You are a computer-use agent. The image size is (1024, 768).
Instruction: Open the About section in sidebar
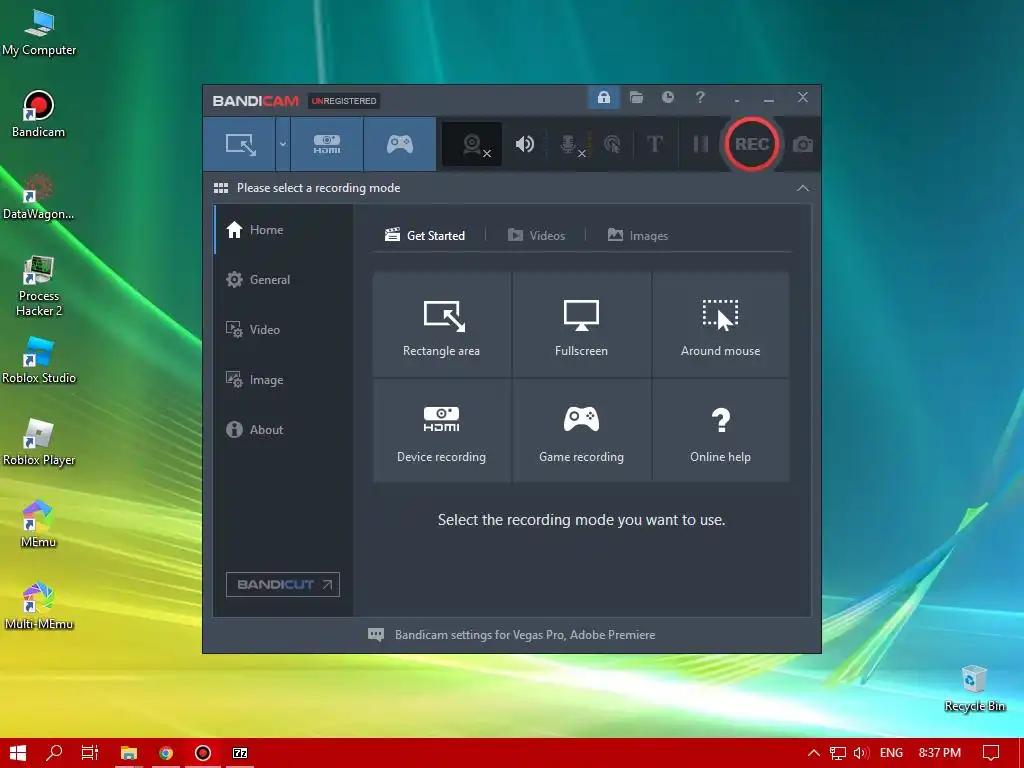coord(283,430)
